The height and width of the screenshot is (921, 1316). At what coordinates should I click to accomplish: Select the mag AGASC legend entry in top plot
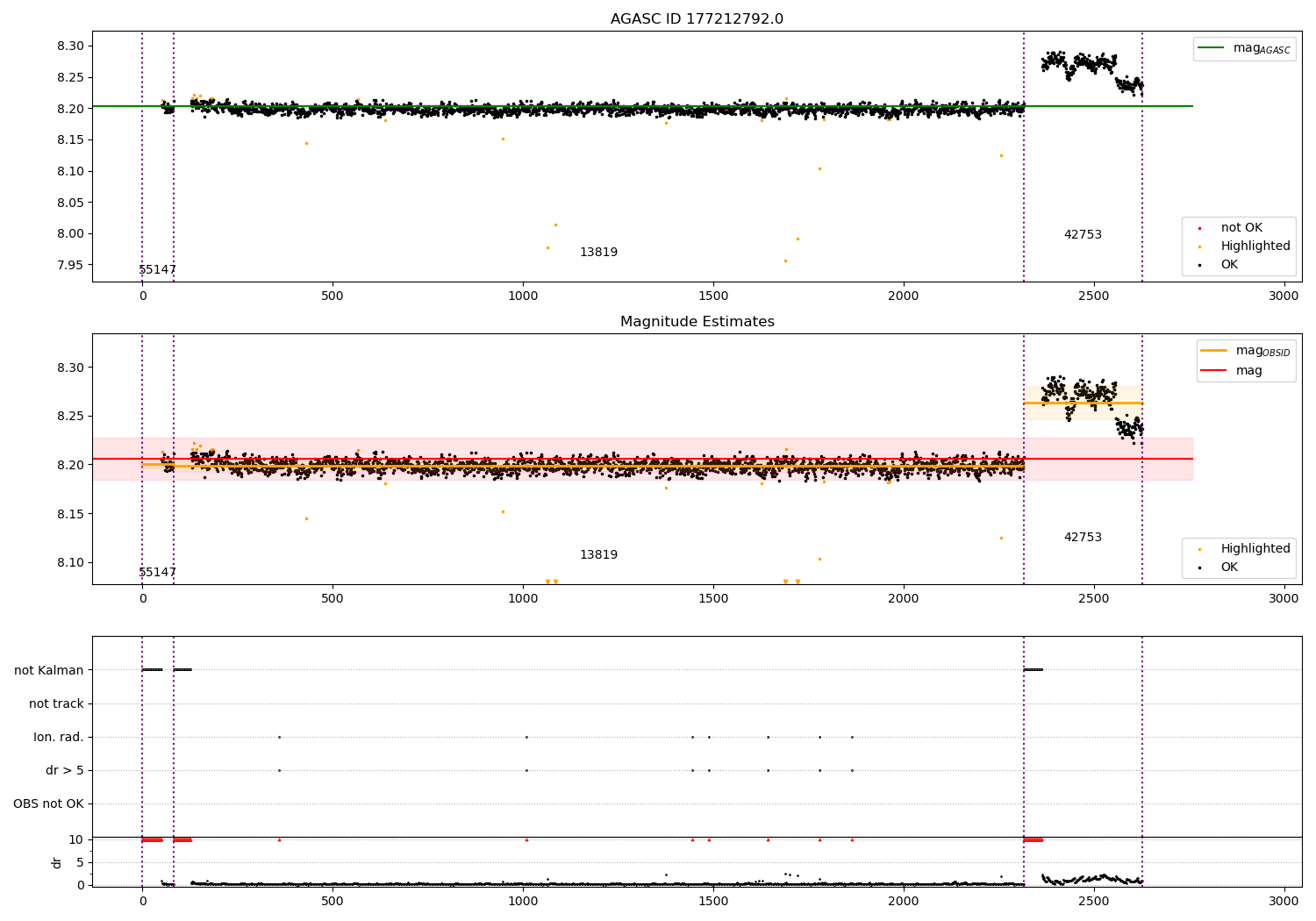[x=1244, y=48]
